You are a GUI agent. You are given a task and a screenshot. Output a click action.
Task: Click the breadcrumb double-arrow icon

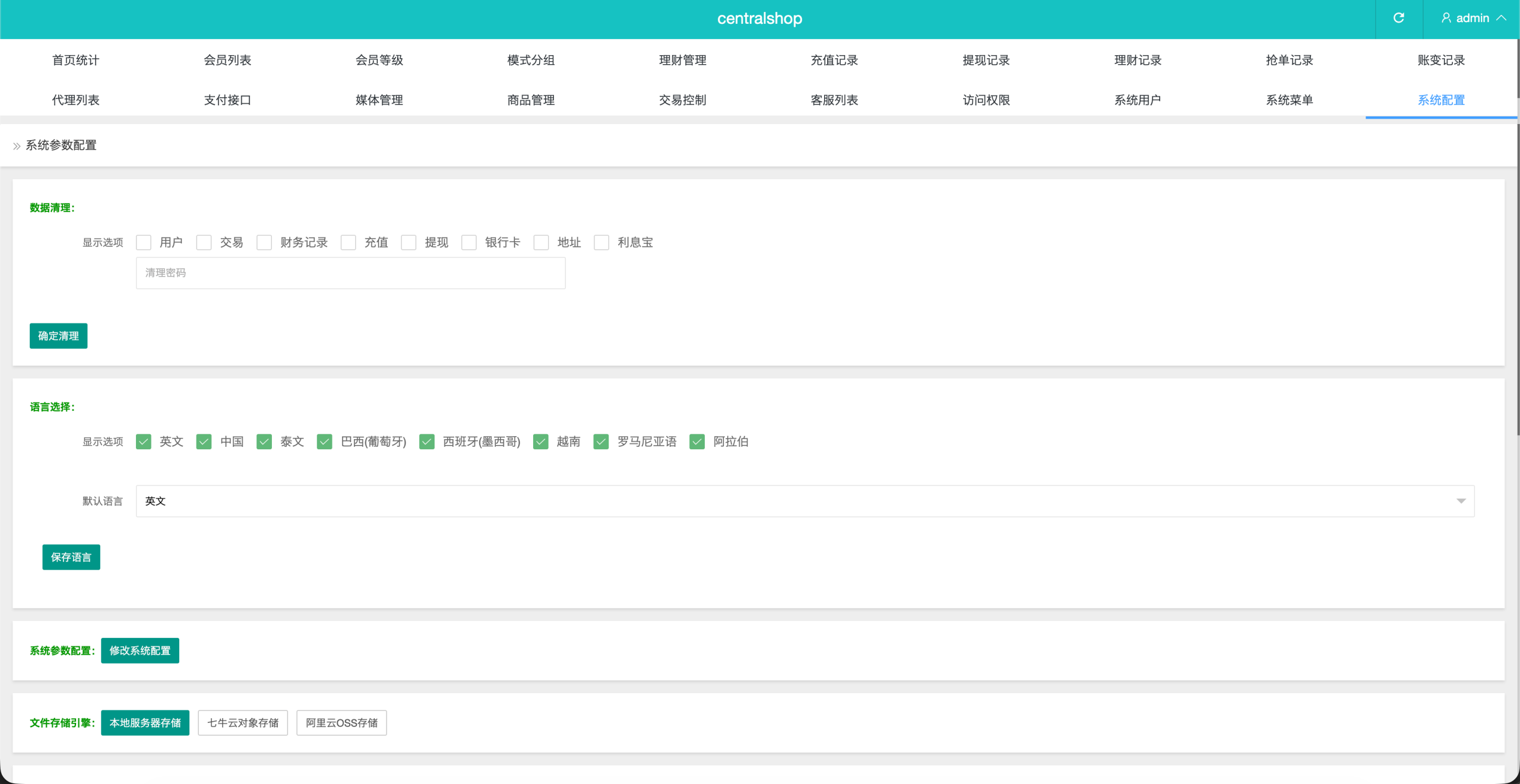[17, 146]
